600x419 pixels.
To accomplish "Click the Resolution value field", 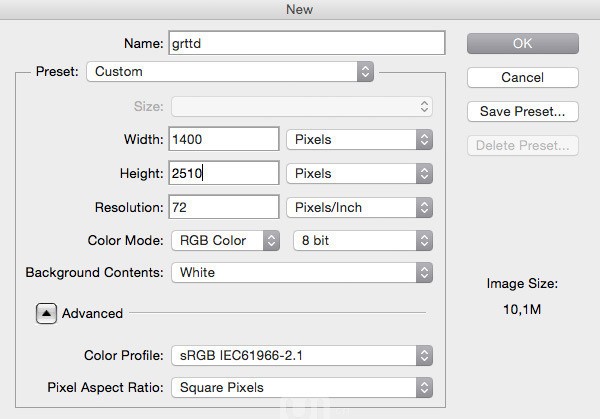I will coord(225,207).
